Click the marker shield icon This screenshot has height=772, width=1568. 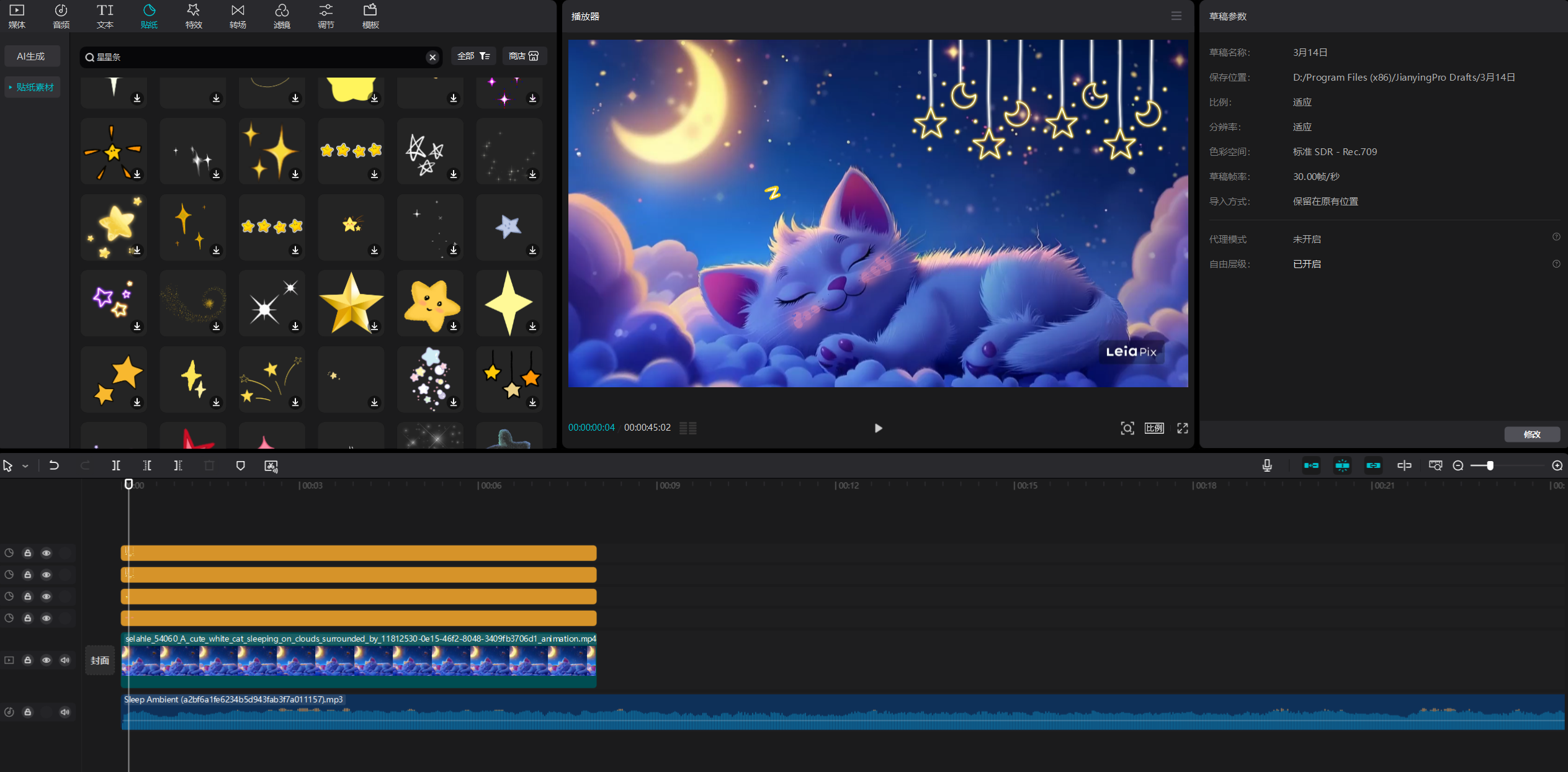241,465
